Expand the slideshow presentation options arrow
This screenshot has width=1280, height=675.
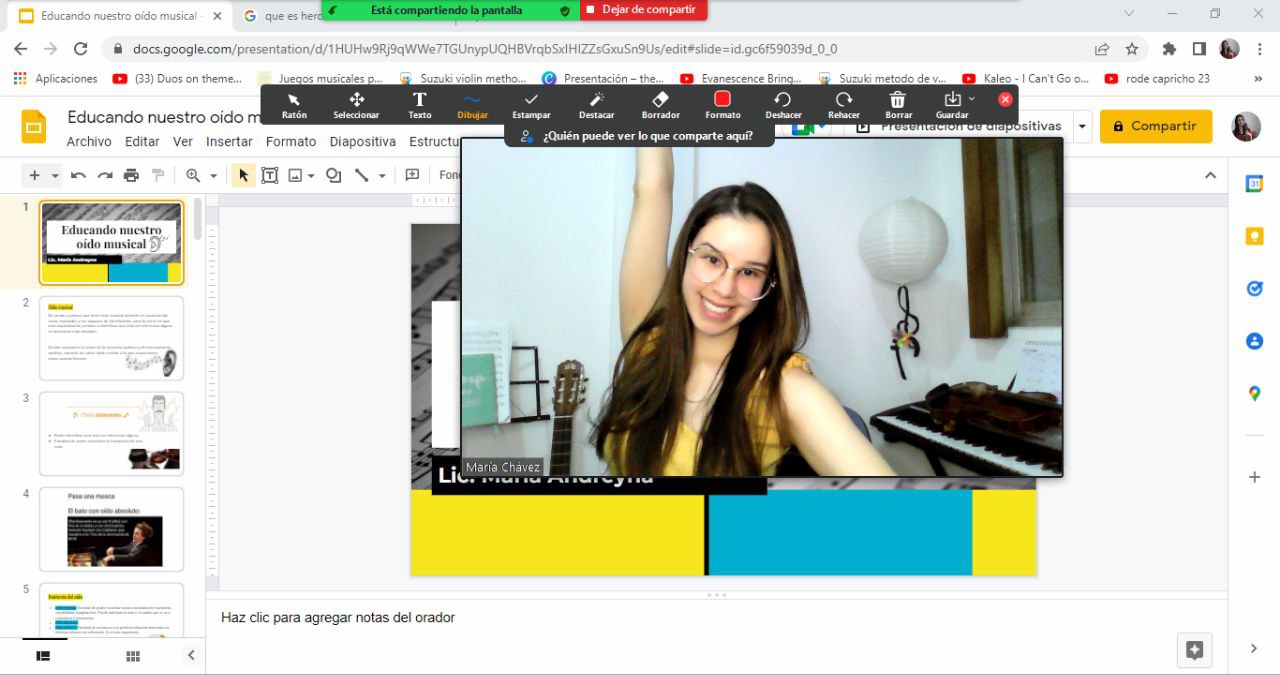[1082, 127]
